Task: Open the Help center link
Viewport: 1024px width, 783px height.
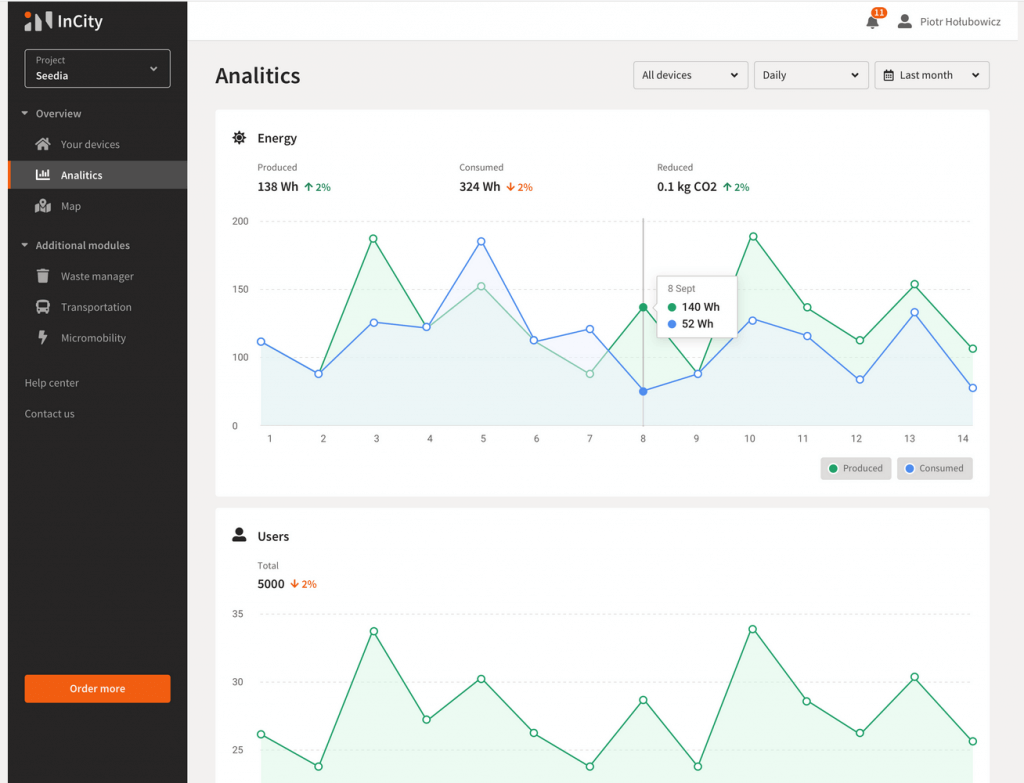Action: coord(52,383)
